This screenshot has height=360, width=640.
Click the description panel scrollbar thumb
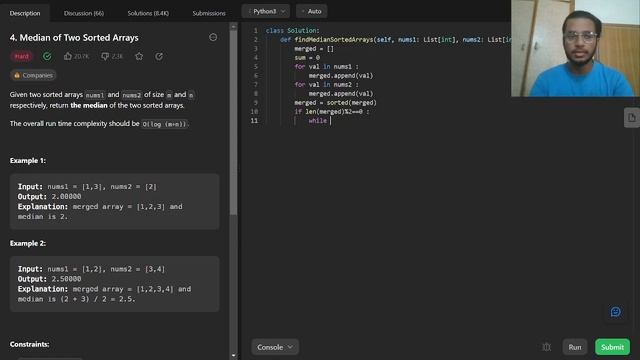click(233, 122)
